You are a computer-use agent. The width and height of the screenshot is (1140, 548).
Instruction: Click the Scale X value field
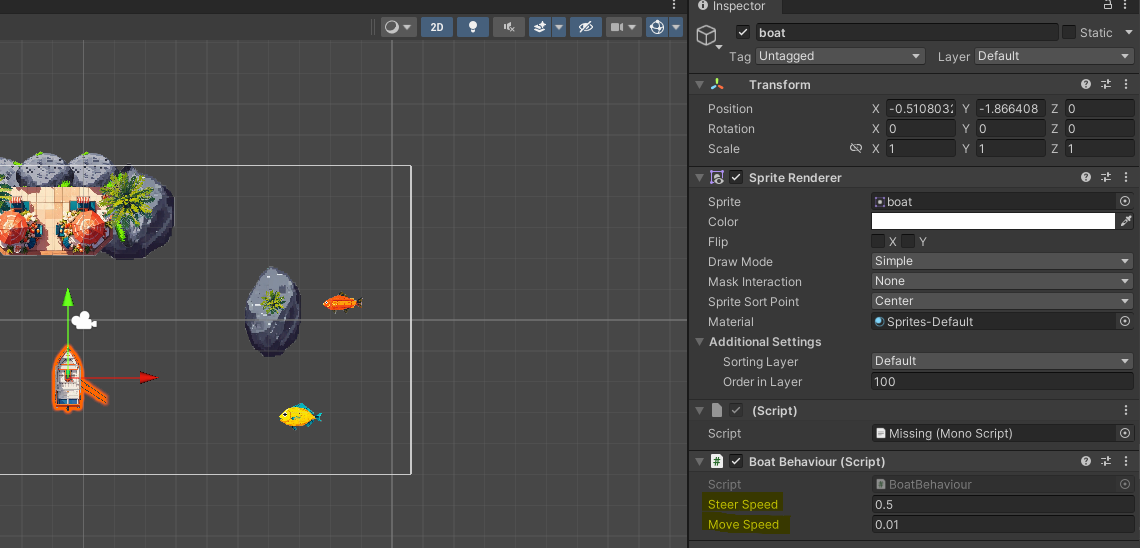tap(920, 148)
